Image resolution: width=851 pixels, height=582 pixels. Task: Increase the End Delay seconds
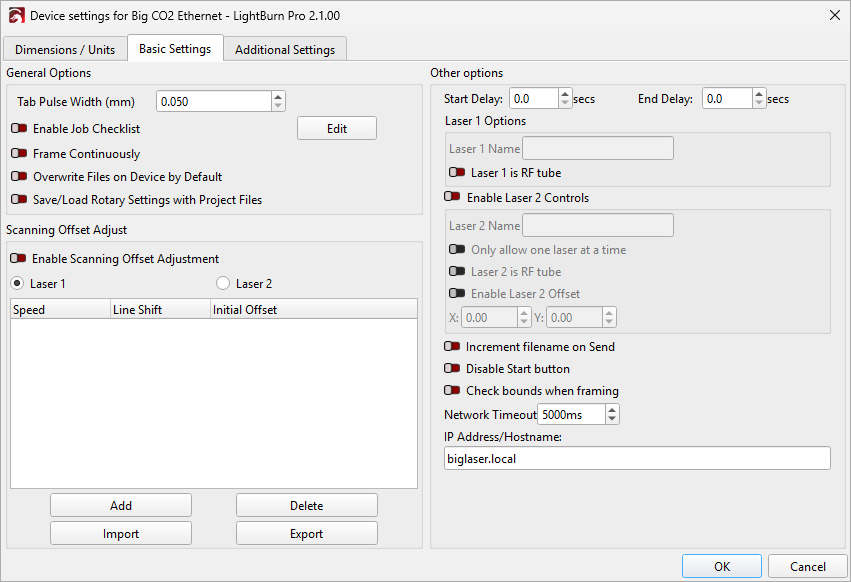759,94
